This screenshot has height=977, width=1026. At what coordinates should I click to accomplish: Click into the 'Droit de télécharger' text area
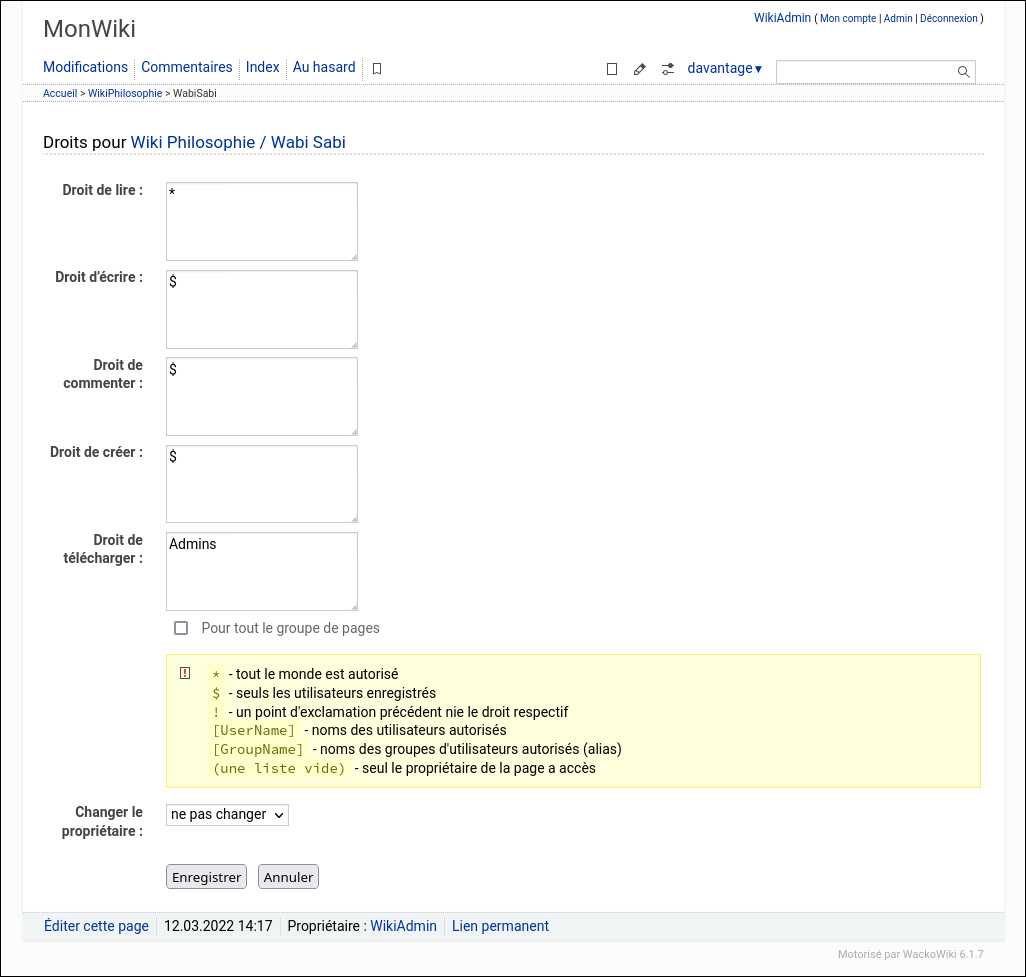pyautogui.click(x=261, y=571)
